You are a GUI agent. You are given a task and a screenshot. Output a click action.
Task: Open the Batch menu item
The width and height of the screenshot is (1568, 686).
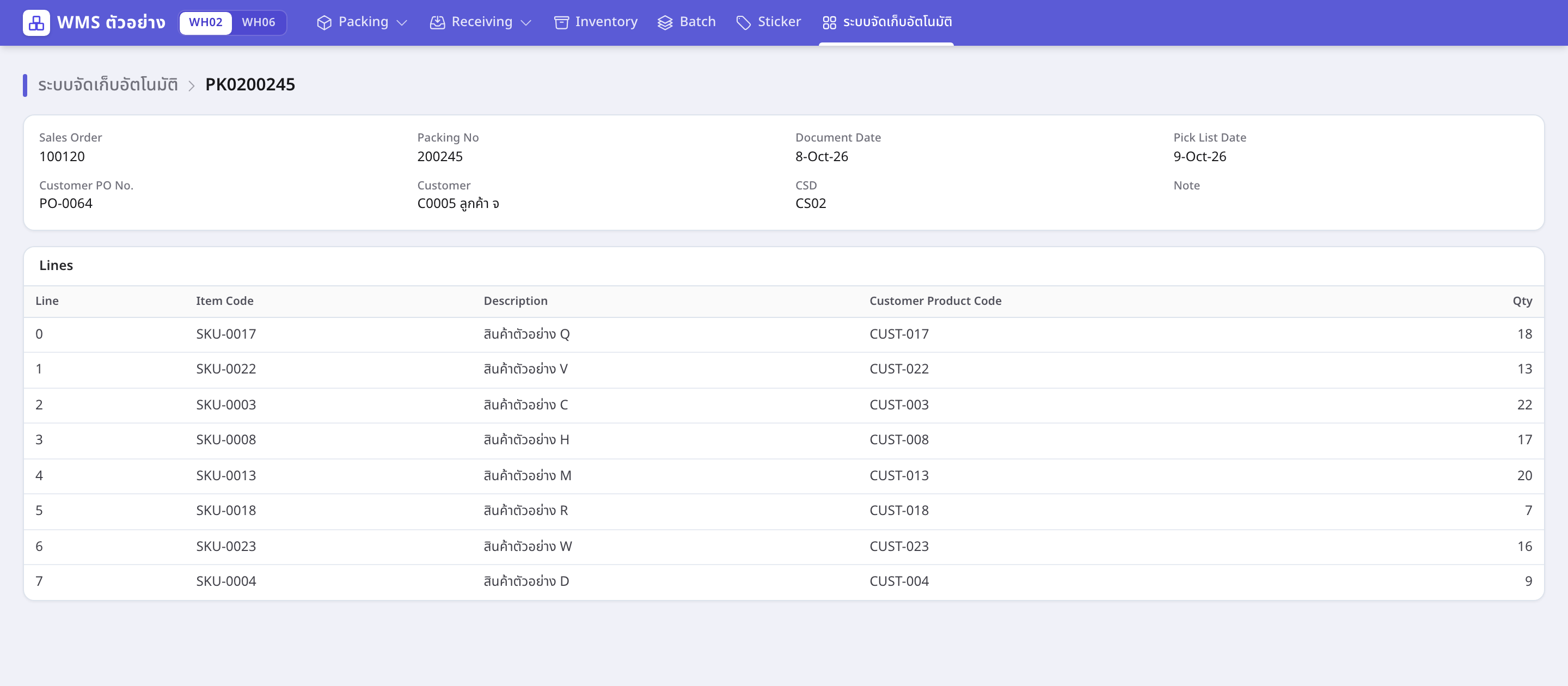click(687, 22)
